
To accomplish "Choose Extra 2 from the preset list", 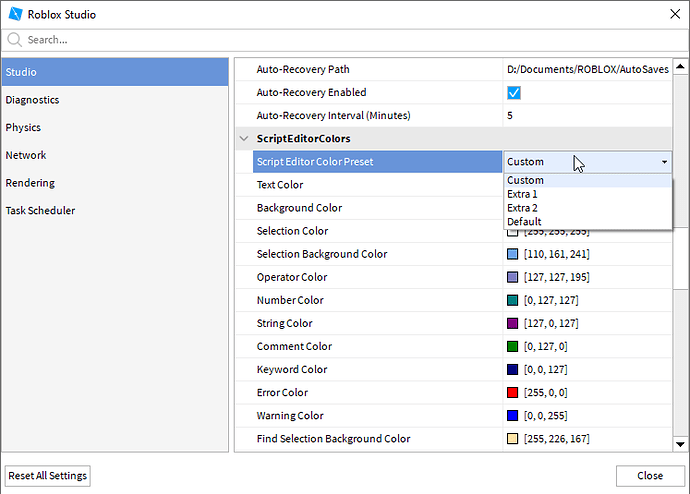I will pos(522,208).
